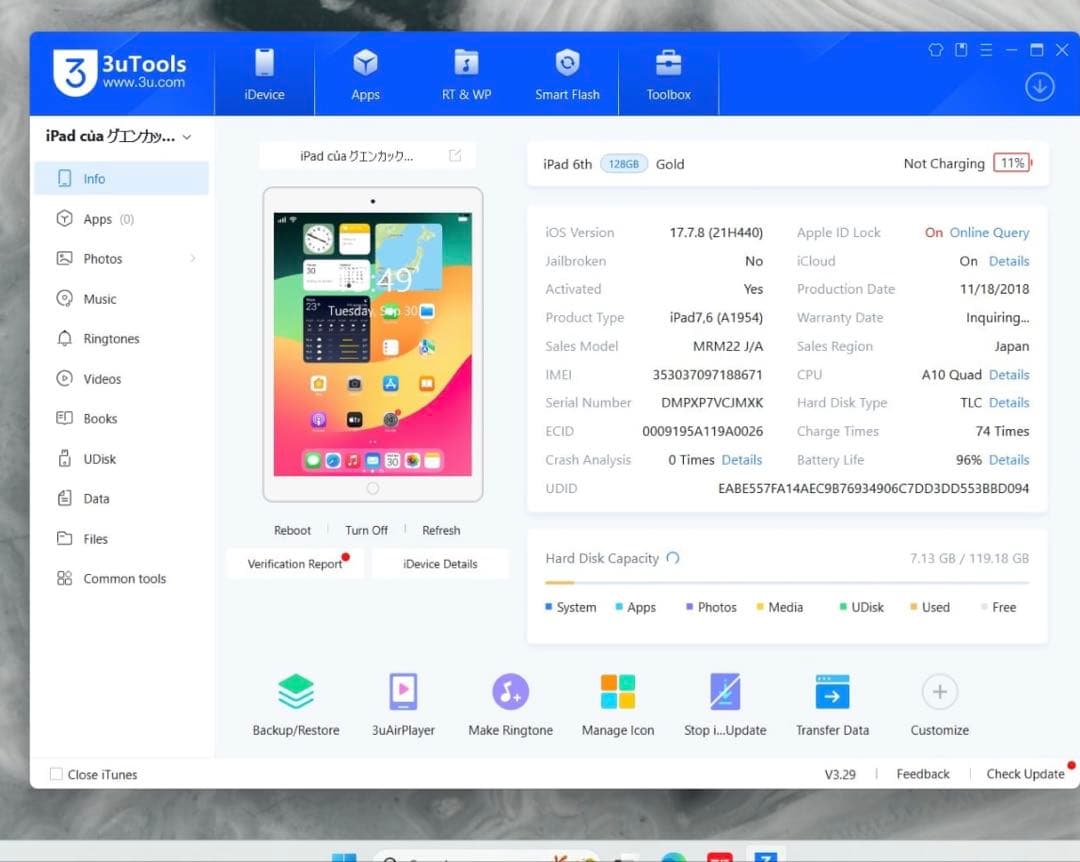This screenshot has width=1080, height=862.
Task: Open the Make Ringtone tool
Action: 510,700
